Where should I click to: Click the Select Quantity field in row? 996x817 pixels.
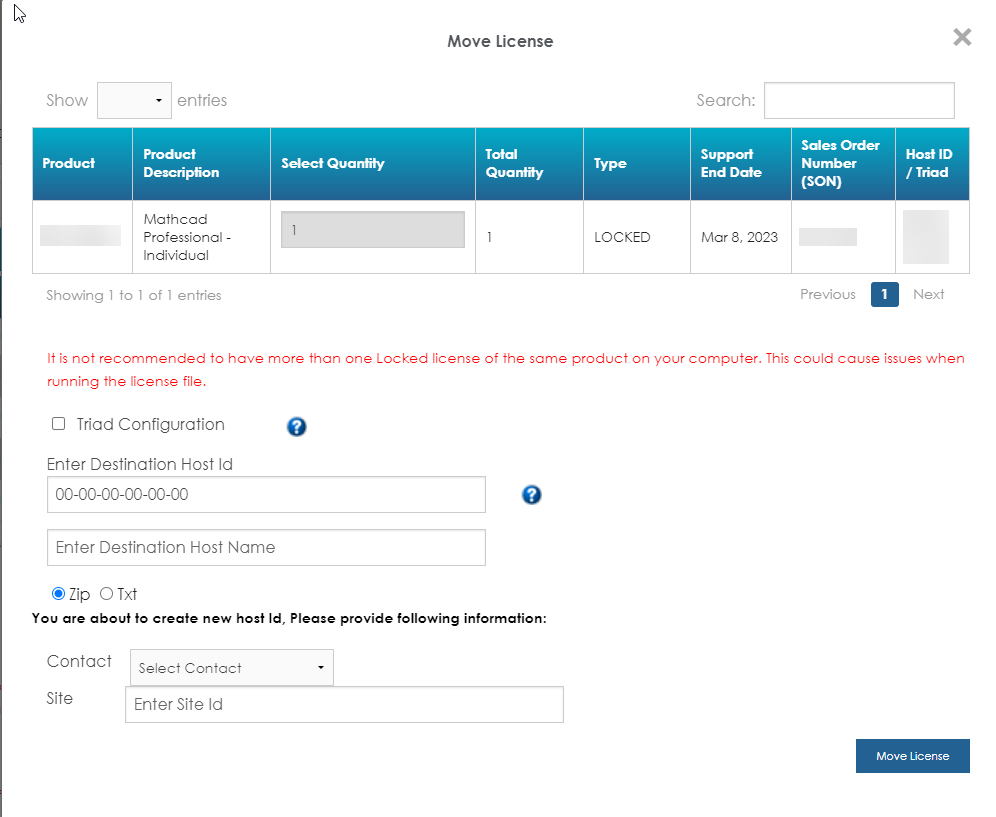(373, 230)
